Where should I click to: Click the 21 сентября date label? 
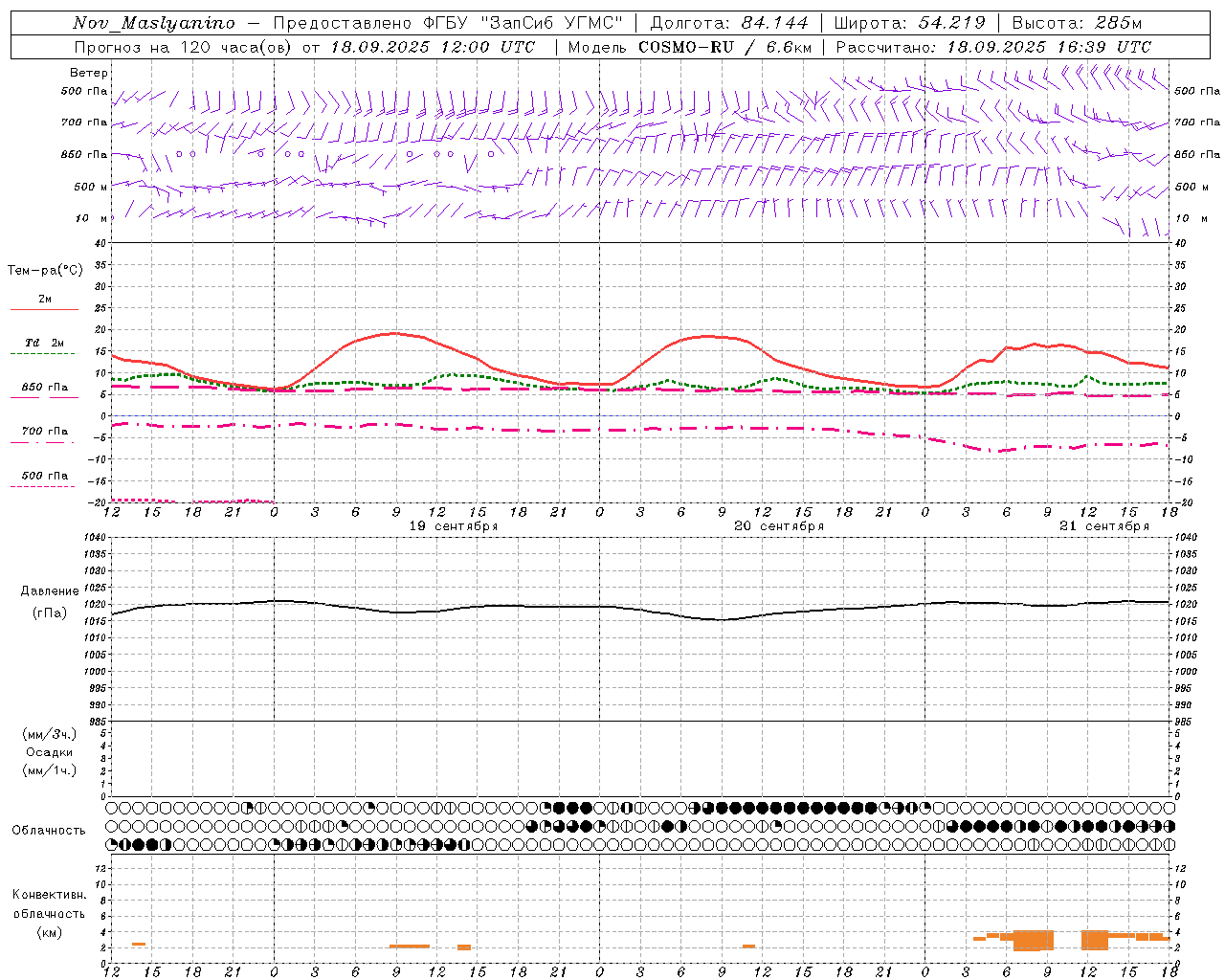coord(1104,526)
